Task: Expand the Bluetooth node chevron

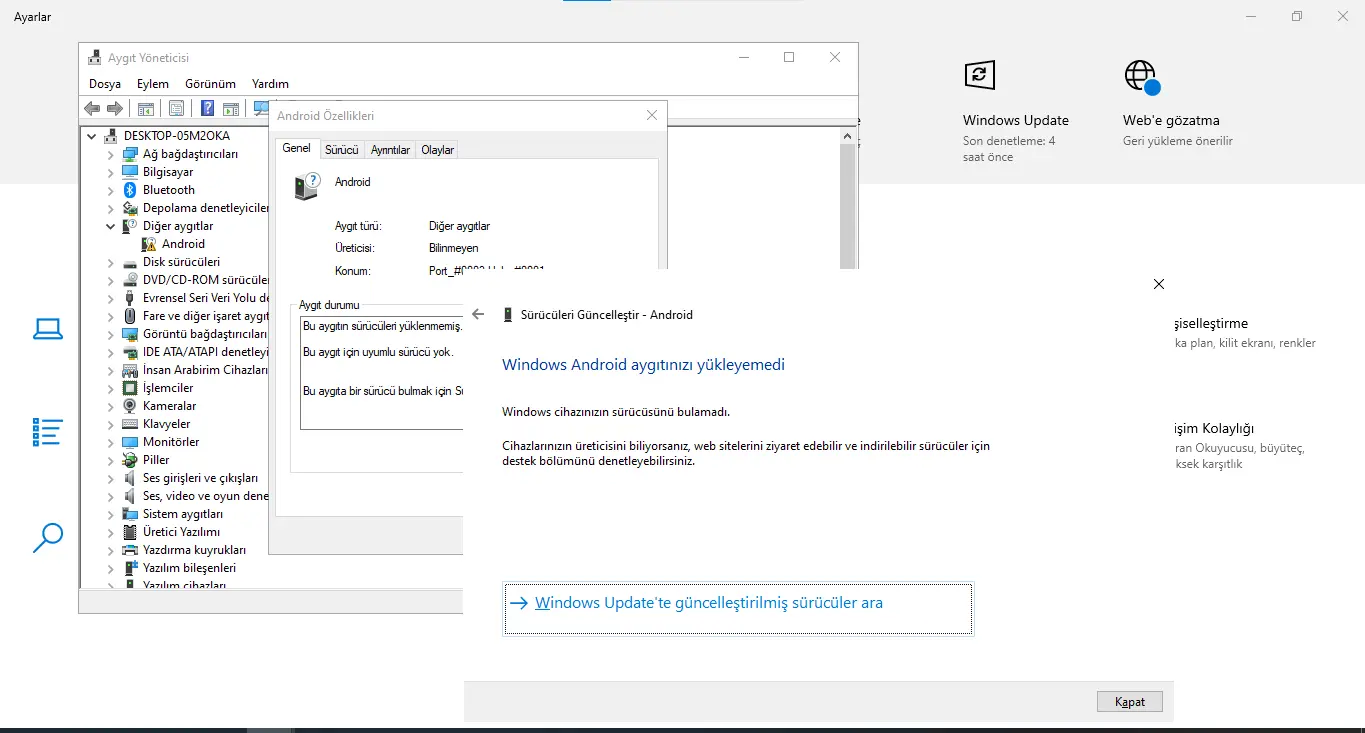Action: point(111,190)
